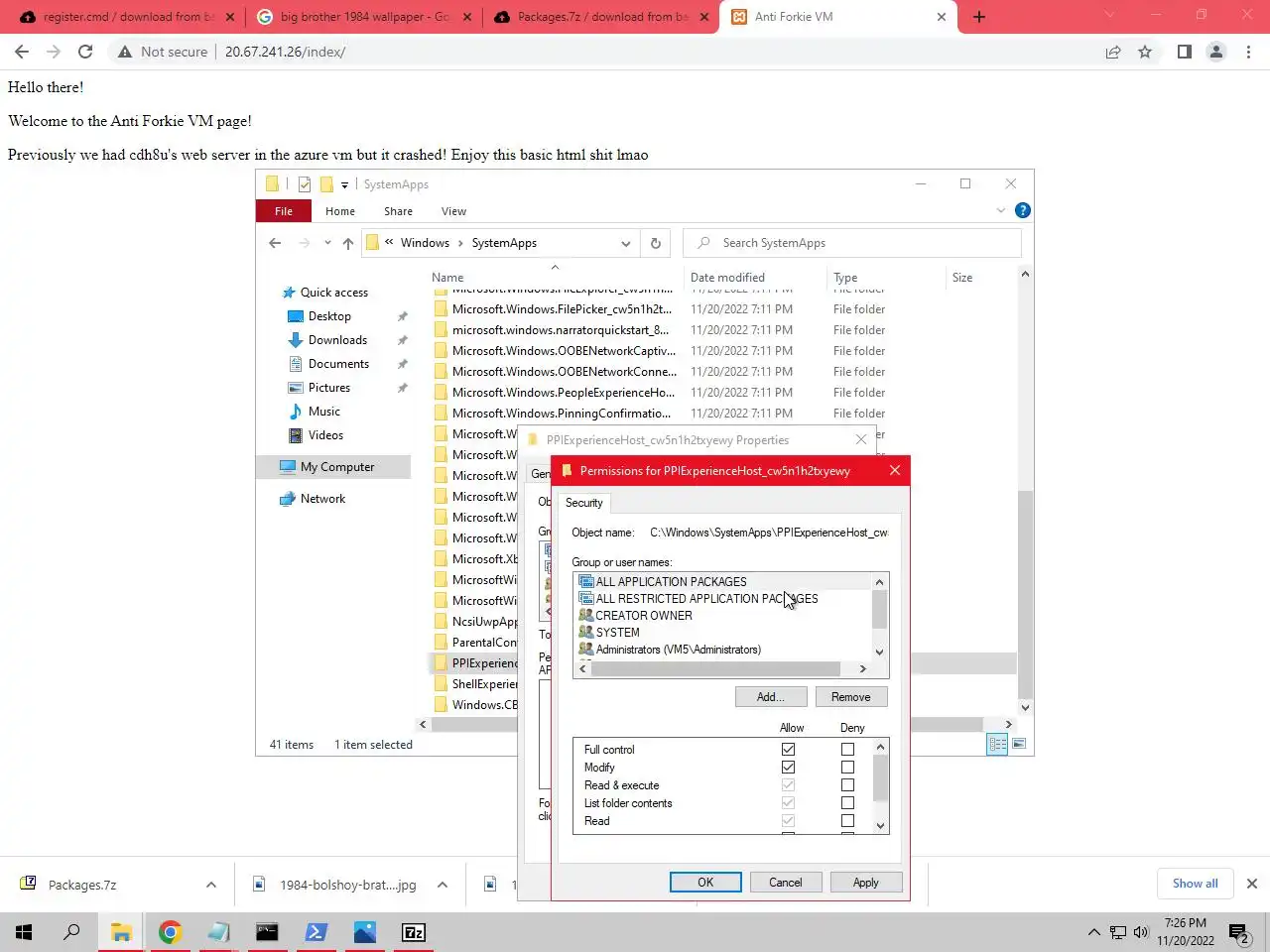This screenshot has height=952, width=1270.
Task: Click Remove selected group button
Action: (x=850, y=697)
